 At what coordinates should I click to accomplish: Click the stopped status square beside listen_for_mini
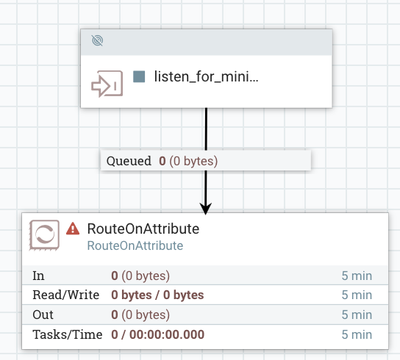click(x=139, y=76)
